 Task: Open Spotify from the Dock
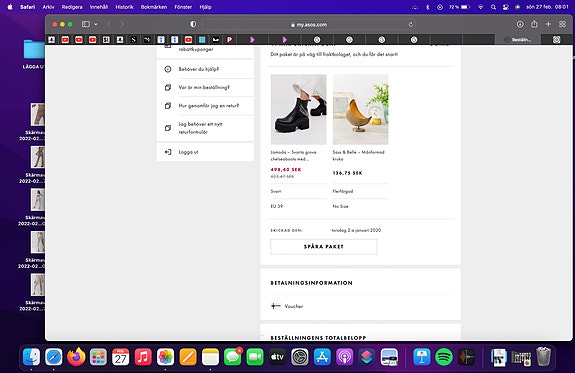(x=444, y=357)
